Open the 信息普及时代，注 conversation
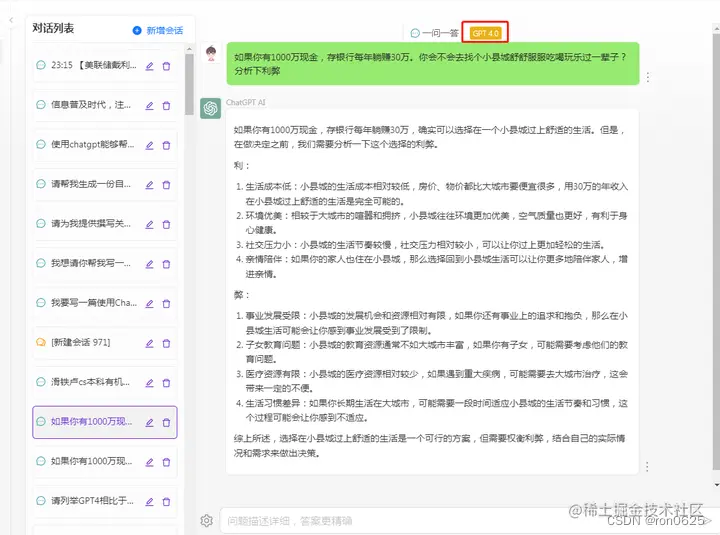Screen dimensions: 720x535 point(105,105)
